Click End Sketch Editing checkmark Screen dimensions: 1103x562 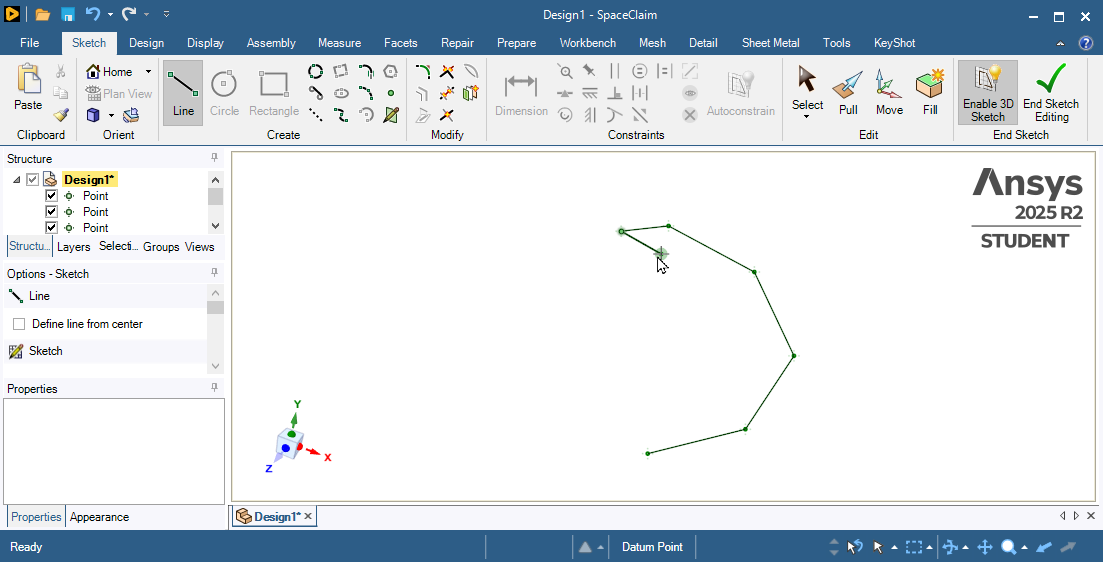(x=1051, y=92)
